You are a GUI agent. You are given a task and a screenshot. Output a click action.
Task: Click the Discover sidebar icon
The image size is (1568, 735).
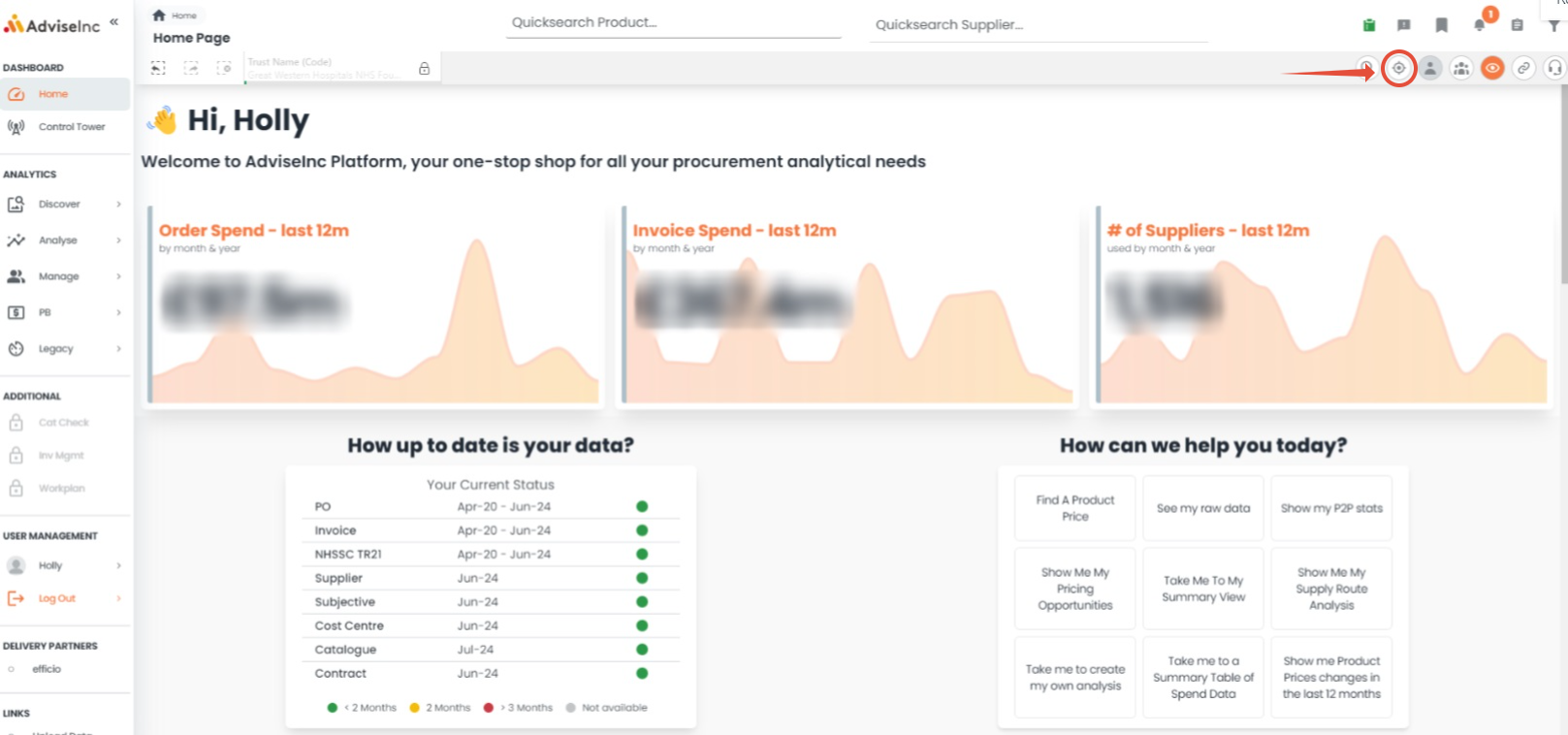16,205
